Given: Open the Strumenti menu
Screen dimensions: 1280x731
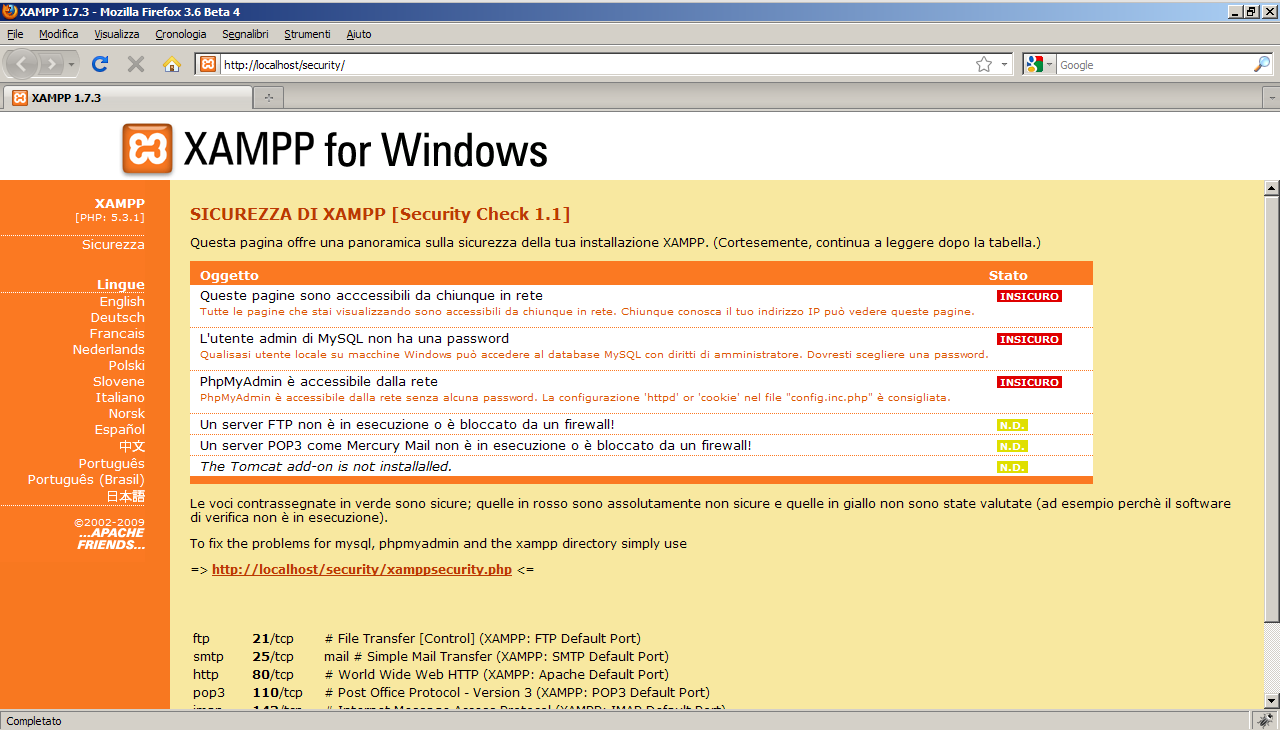Looking at the screenshot, I should pyautogui.click(x=307, y=34).
